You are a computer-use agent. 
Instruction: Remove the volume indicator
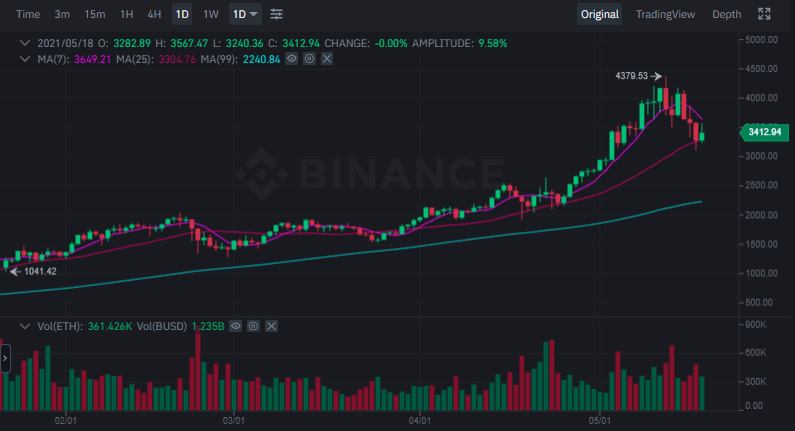pos(271,326)
